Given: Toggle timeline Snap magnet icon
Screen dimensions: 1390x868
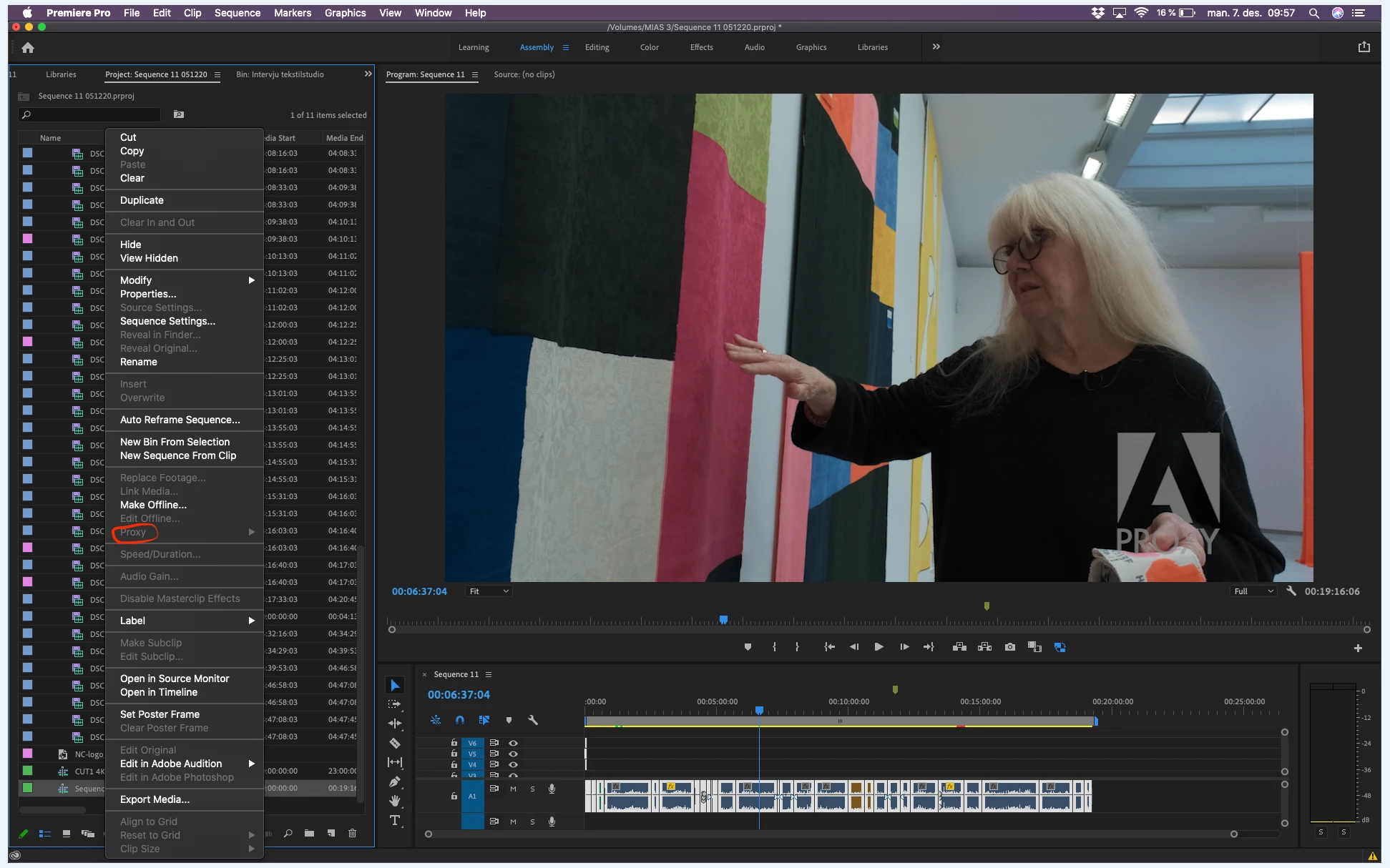Looking at the screenshot, I should coord(460,720).
